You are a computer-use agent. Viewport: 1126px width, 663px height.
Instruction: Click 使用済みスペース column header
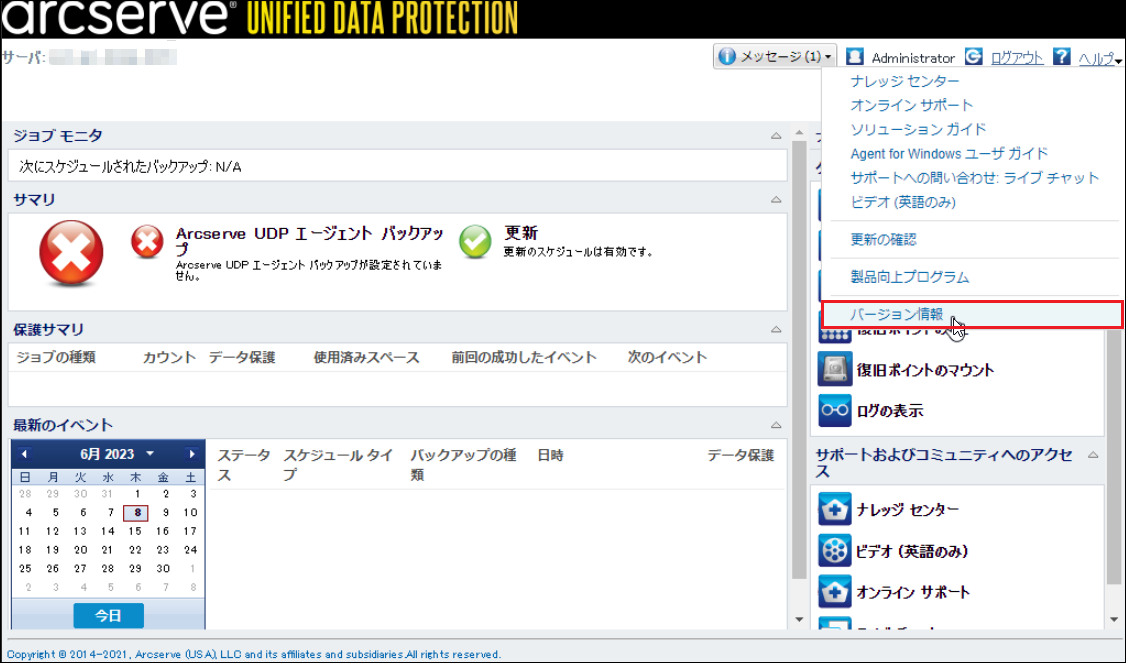(x=366, y=357)
